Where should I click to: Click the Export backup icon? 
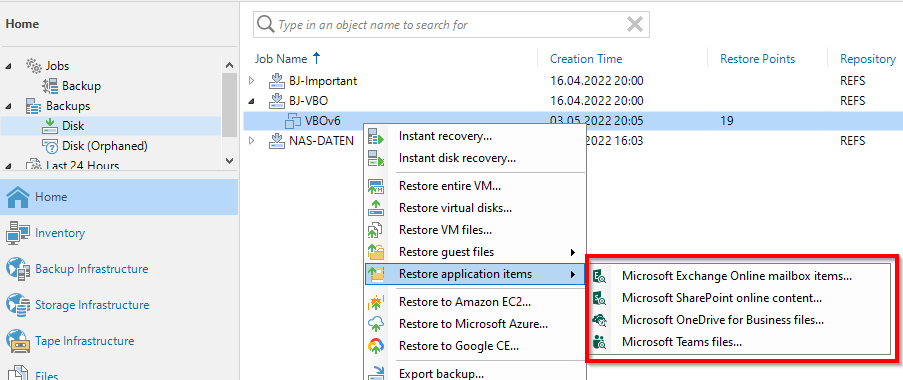click(376, 373)
